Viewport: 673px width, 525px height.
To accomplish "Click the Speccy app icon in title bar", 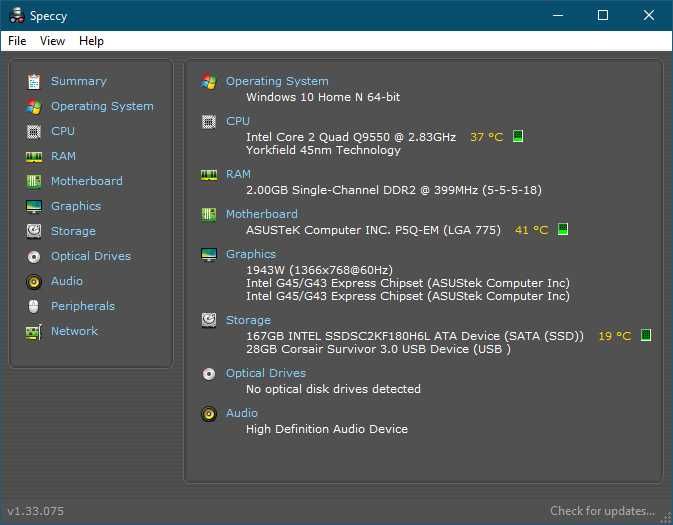I will coord(17,15).
